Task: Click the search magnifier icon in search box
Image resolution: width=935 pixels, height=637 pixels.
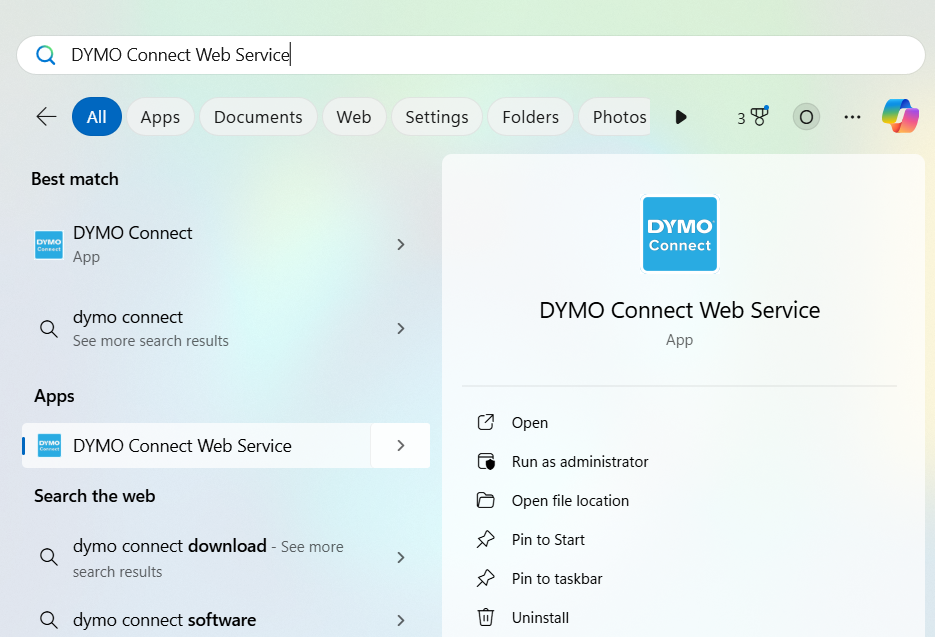Action: [45, 55]
